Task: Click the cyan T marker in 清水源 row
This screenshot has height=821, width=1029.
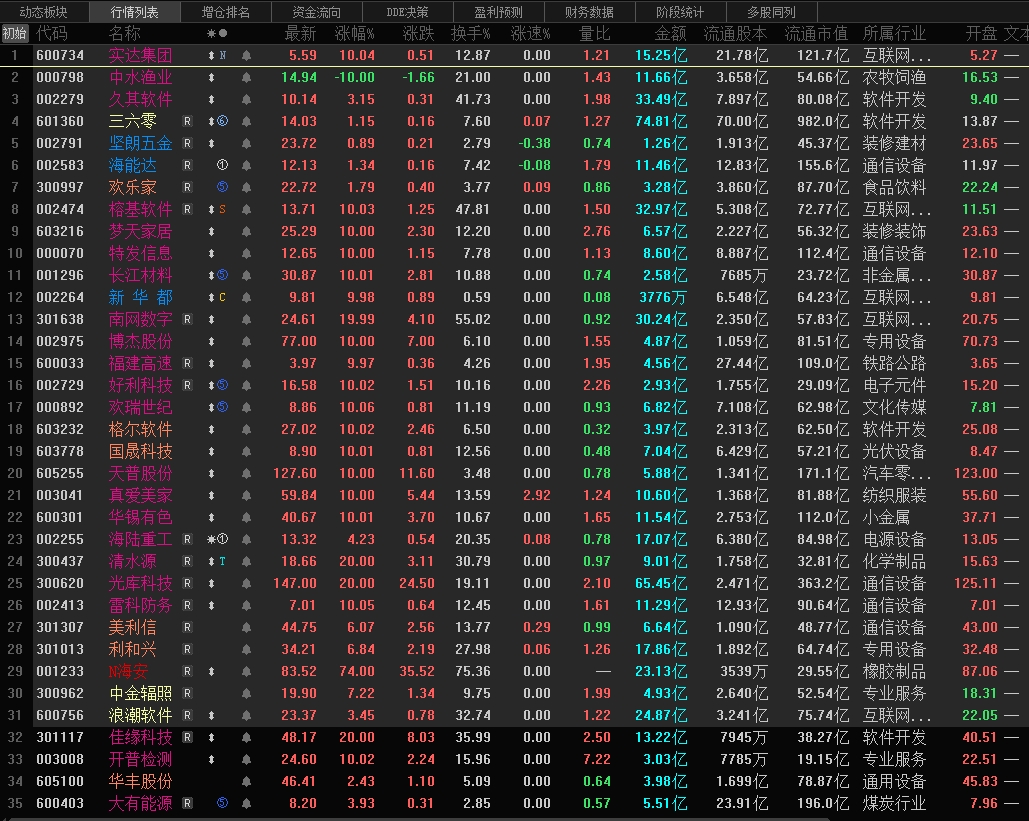Action: click(222, 561)
